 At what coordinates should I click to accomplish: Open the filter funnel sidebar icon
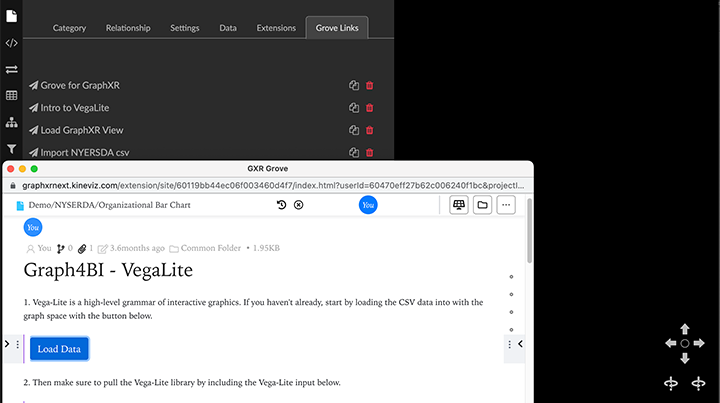(11, 148)
